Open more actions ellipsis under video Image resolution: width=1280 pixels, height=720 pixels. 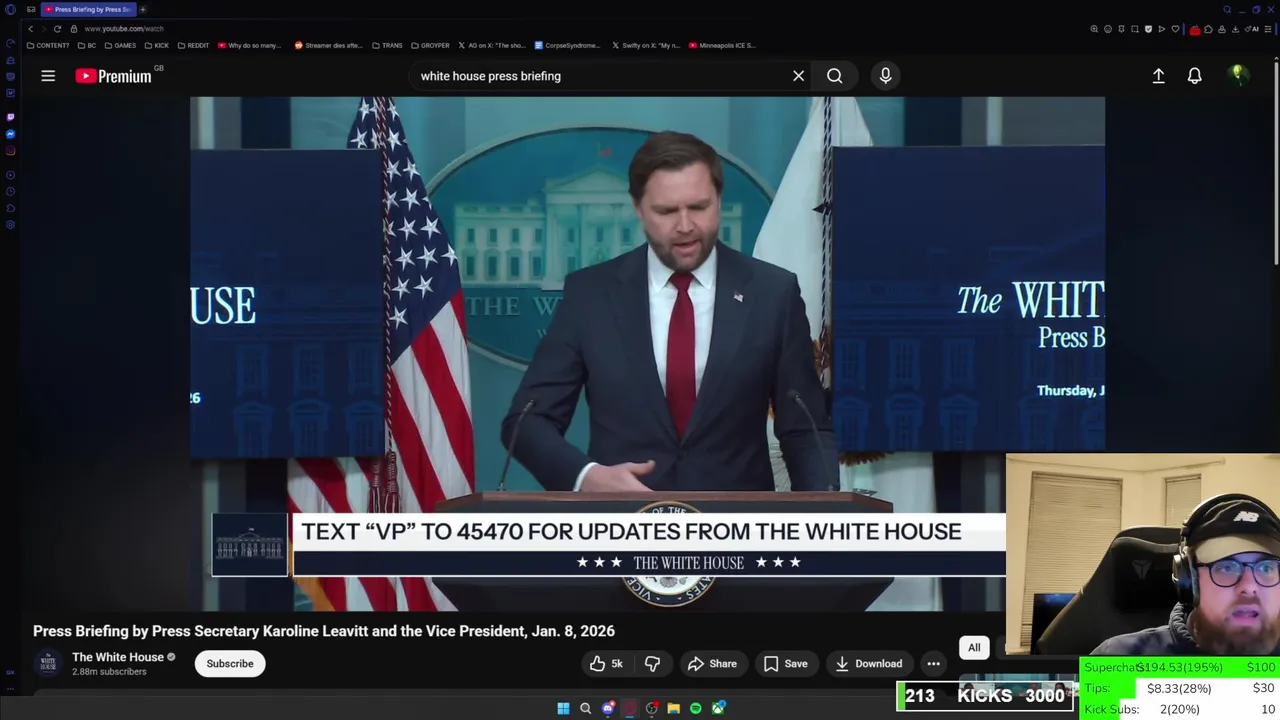[933, 663]
